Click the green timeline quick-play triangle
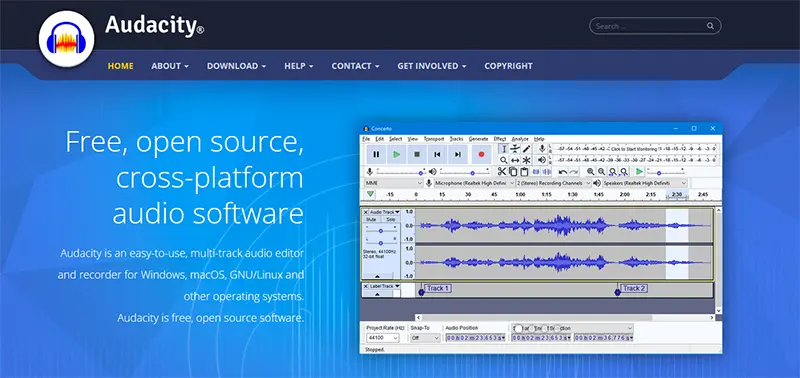 370,194
